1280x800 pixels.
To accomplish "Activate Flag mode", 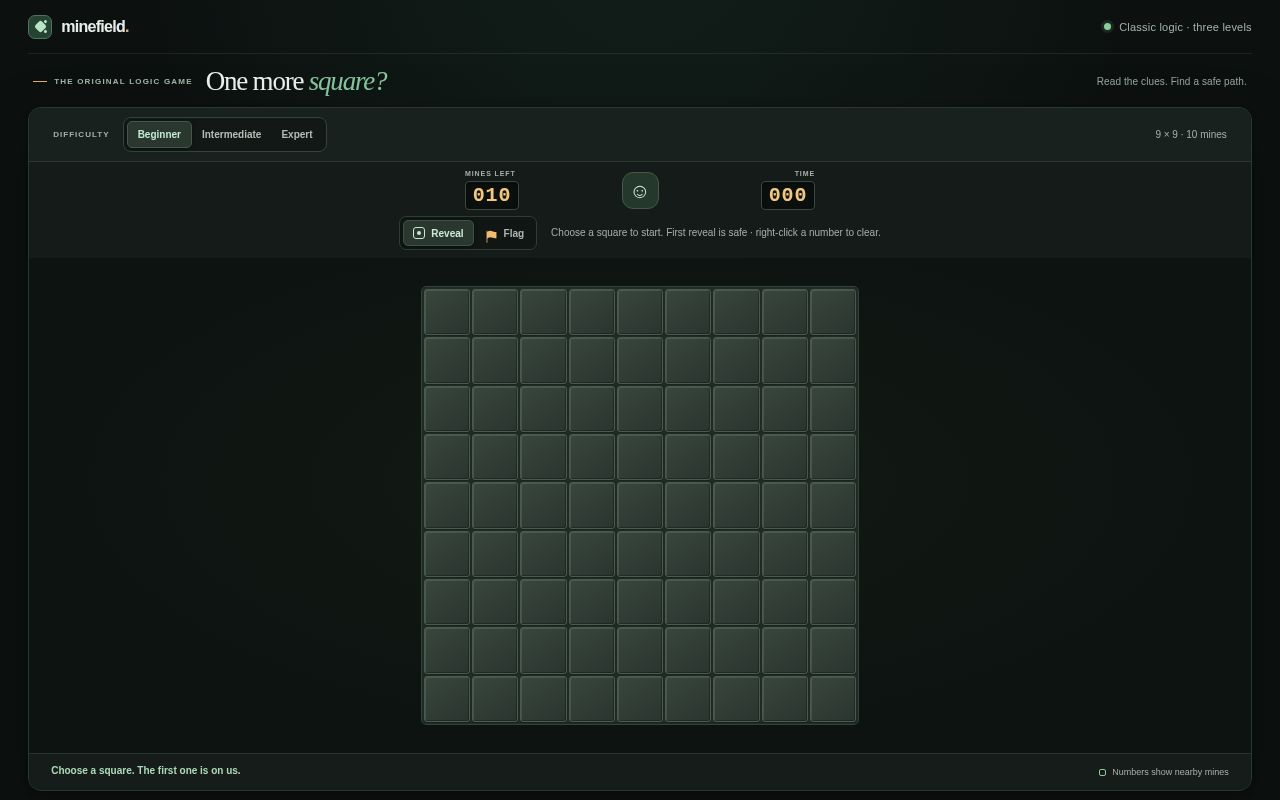I will point(505,233).
